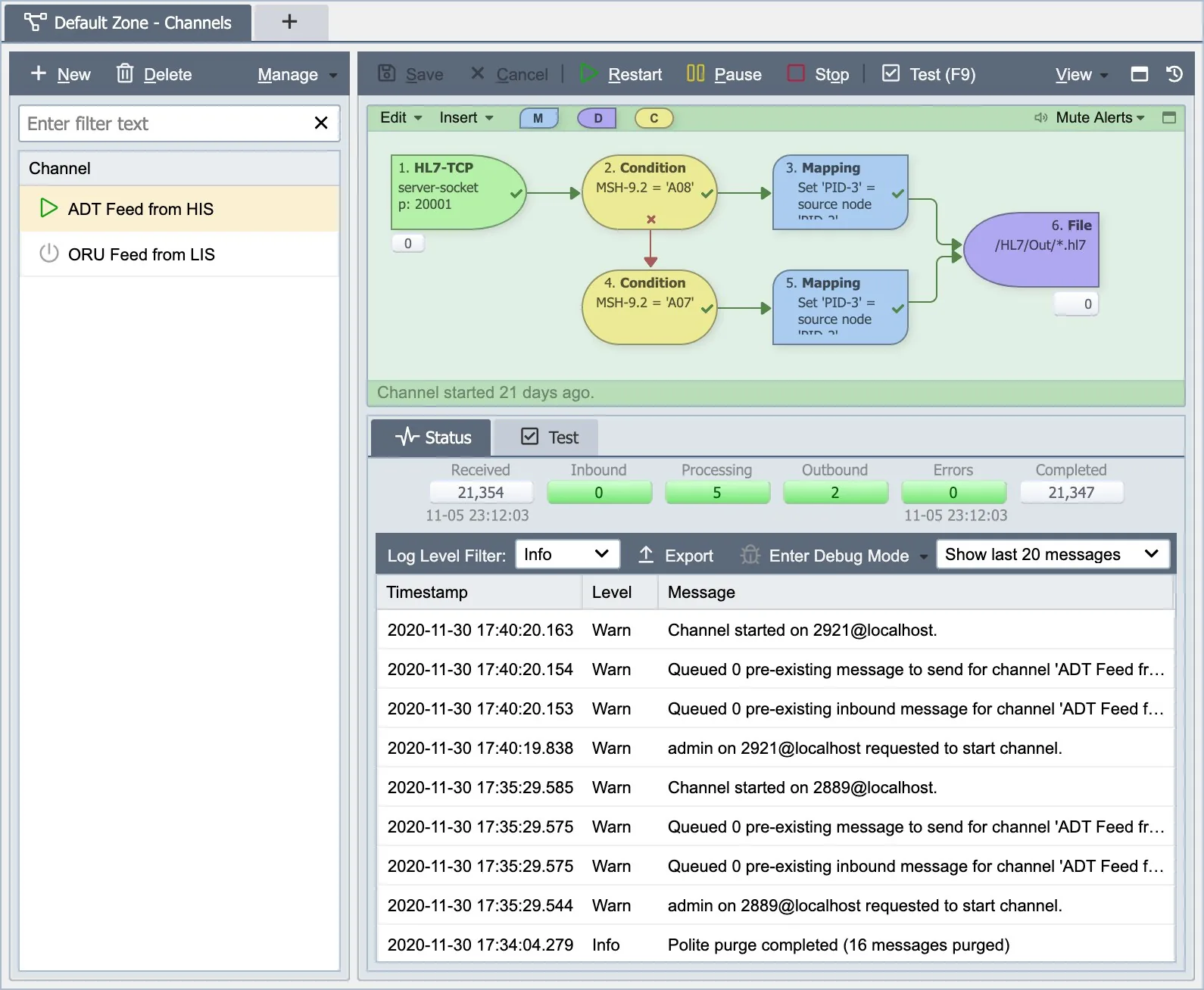Image resolution: width=1204 pixels, height=990 pixels.
Task: Click the Restart green play icon
Action: coord(589,73)
